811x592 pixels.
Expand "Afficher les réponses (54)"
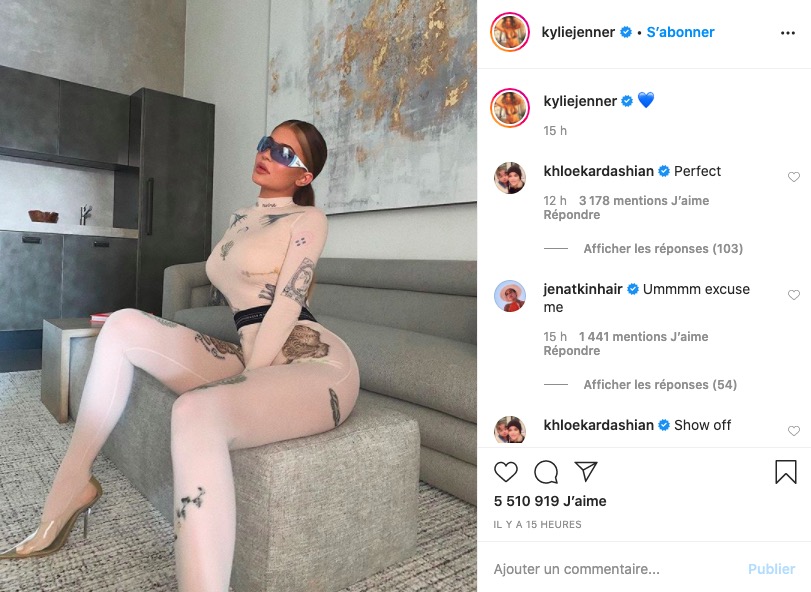click(660, 385)
